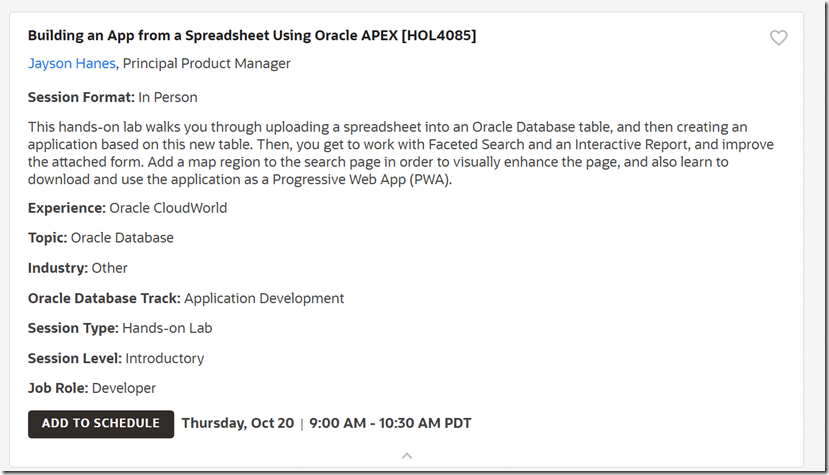The height and width of the screenshot is (475, 829).
Task: Select the Session Format label
Action: (80, 98)
